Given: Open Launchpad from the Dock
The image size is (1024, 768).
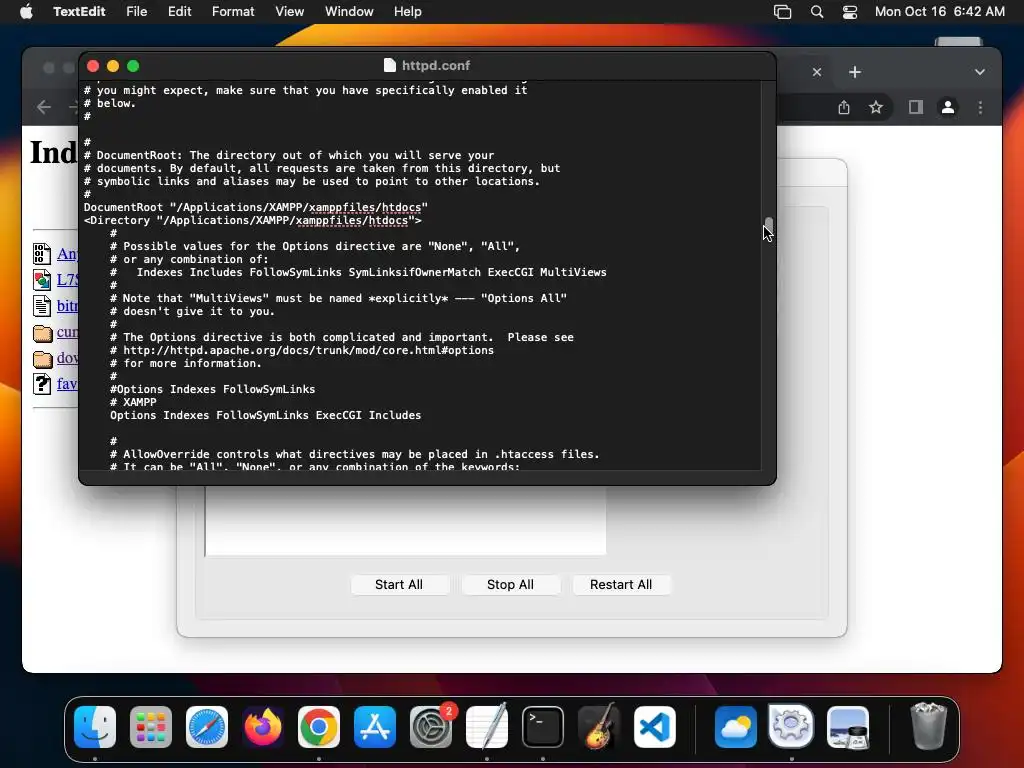Looking at the screenshot, I should click(151, 727).
